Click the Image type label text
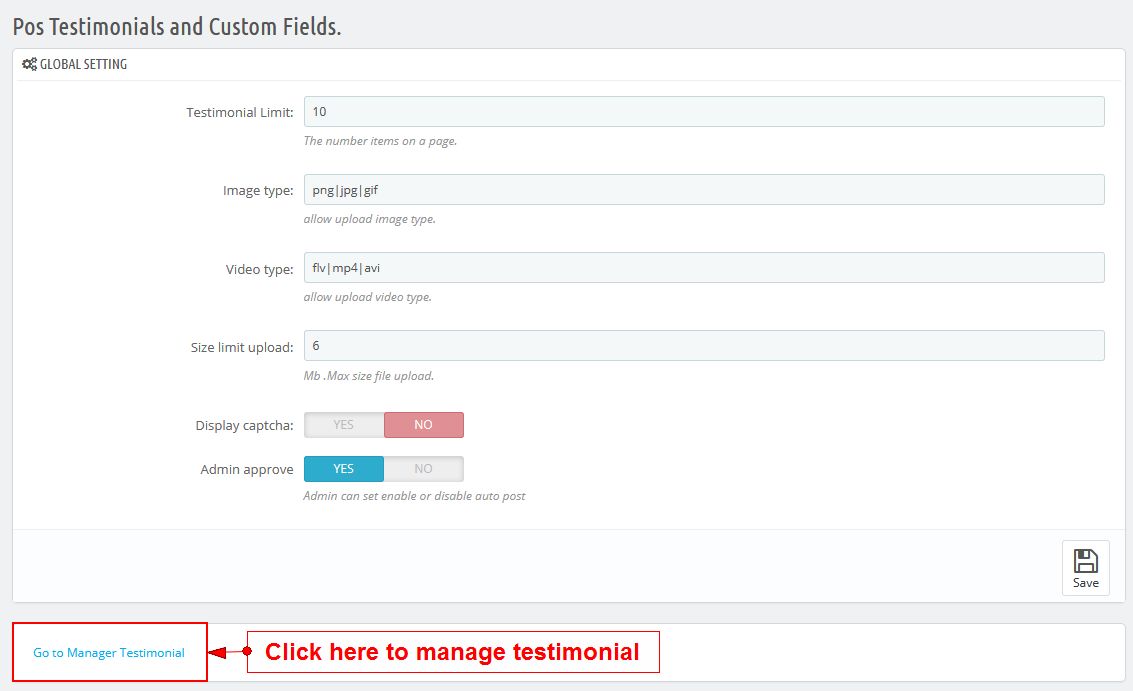This screenshot has height=691, width=1133. point(258,191)
